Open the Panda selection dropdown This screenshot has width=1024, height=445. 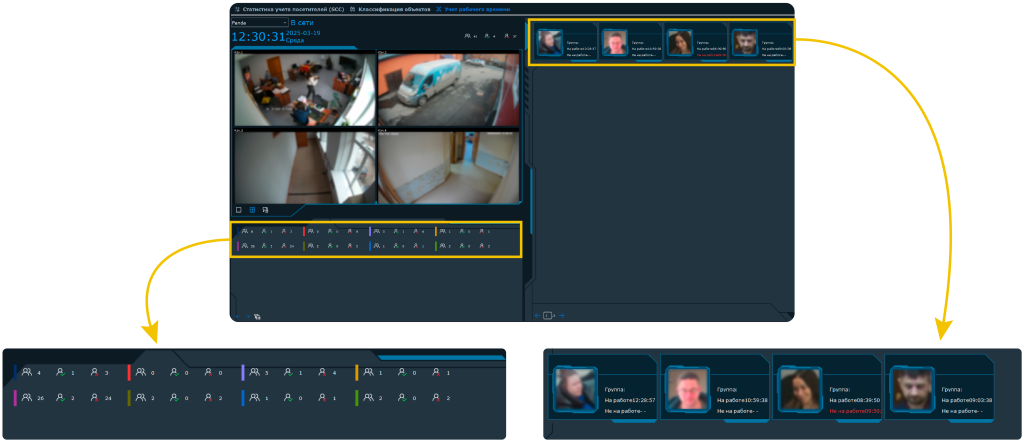click(x=259, y=22)
